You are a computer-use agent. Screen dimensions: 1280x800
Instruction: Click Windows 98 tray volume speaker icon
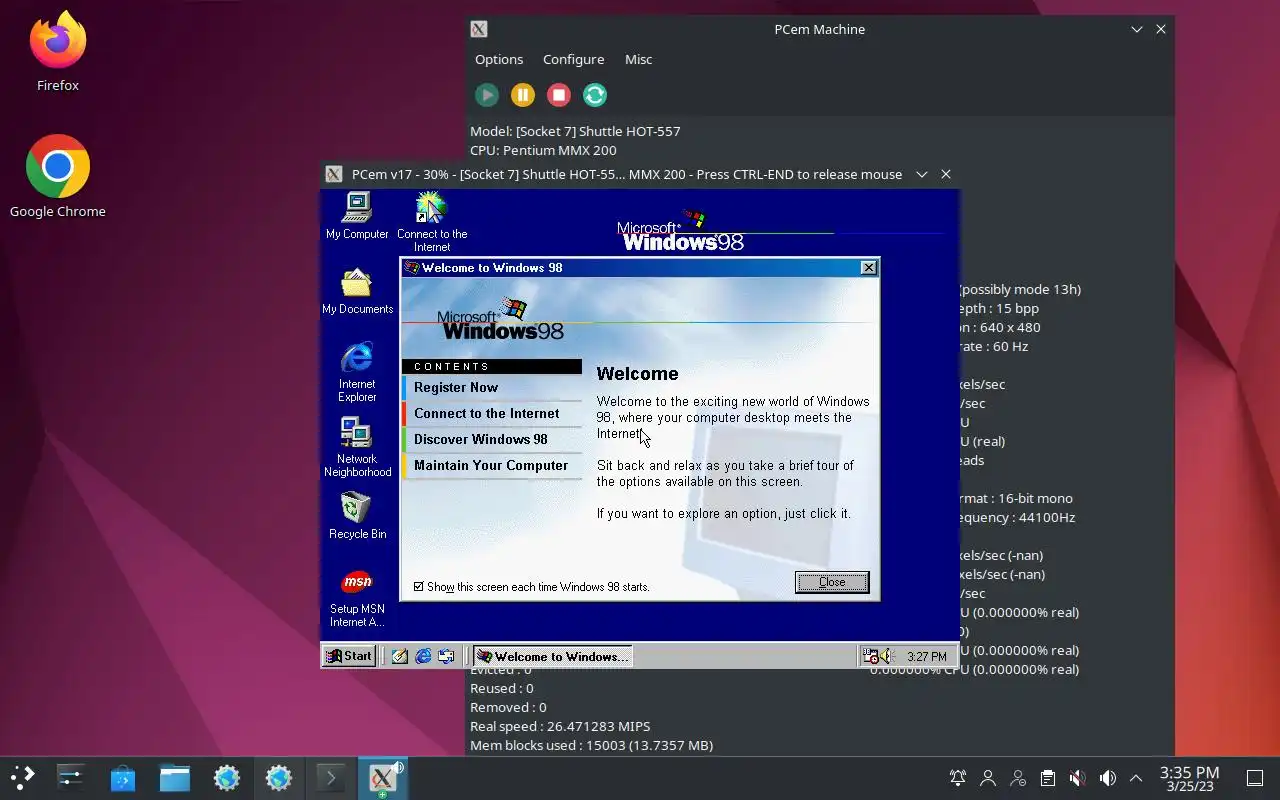click(886, 657)
